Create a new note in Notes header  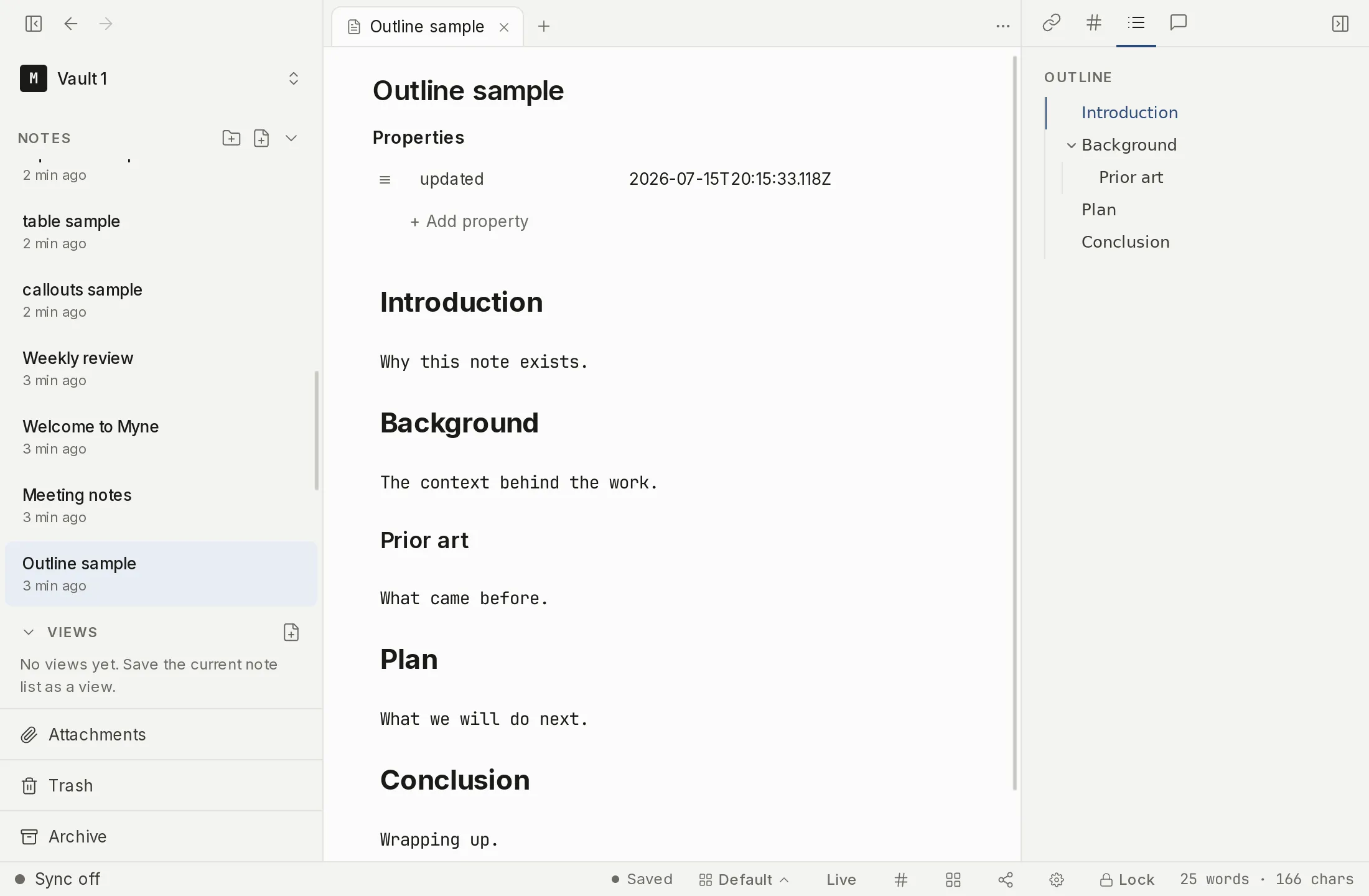[261, 138]
